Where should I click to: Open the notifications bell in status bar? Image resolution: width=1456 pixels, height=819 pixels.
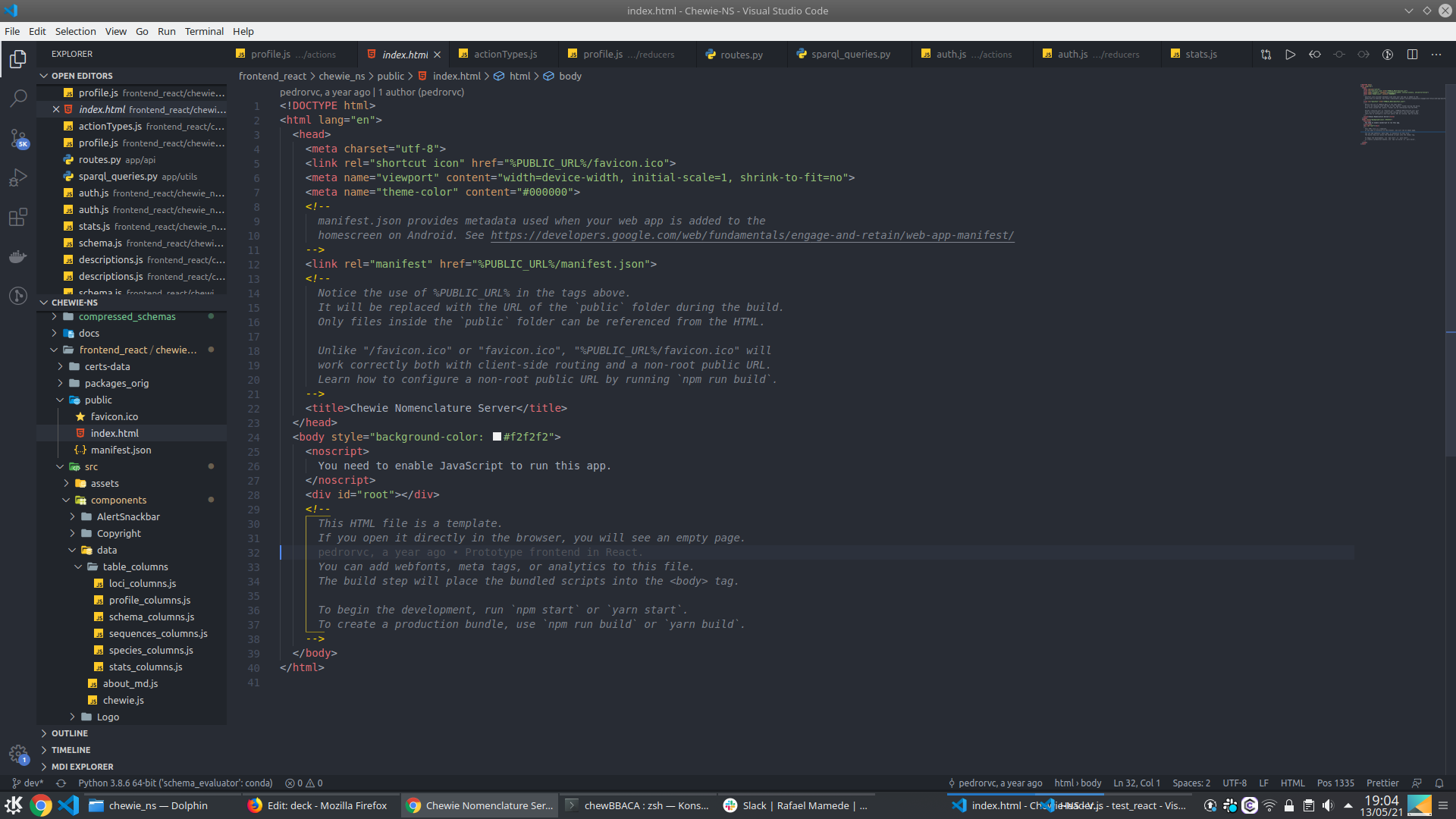(x=1439, y=783)
